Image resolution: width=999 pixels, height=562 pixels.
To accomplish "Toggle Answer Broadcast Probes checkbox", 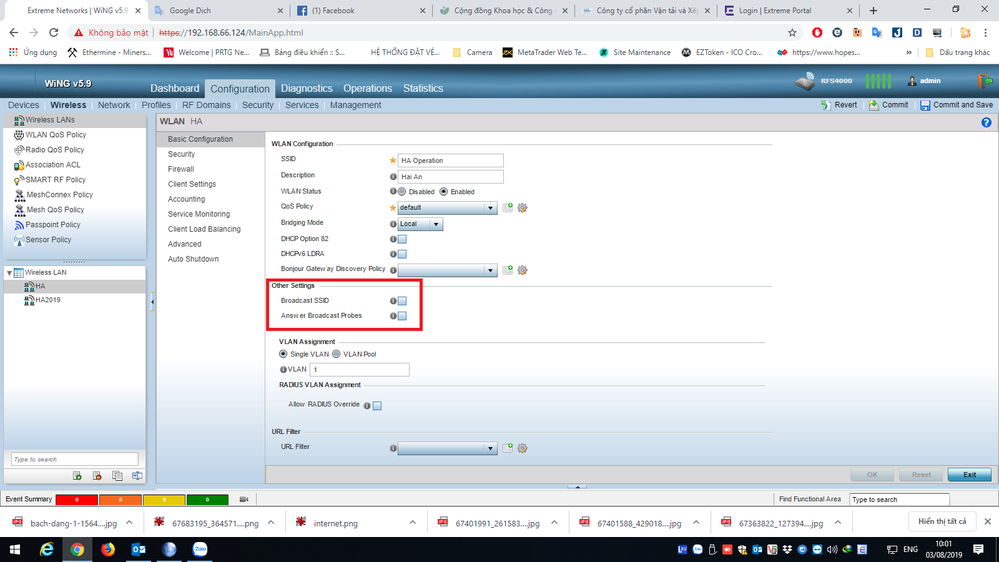I will 403,316.
